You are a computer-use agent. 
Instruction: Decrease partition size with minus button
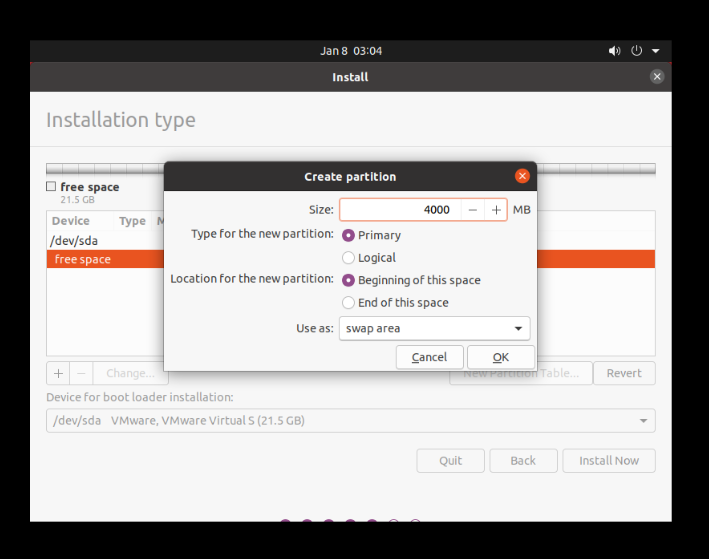(x=473, y=210)
